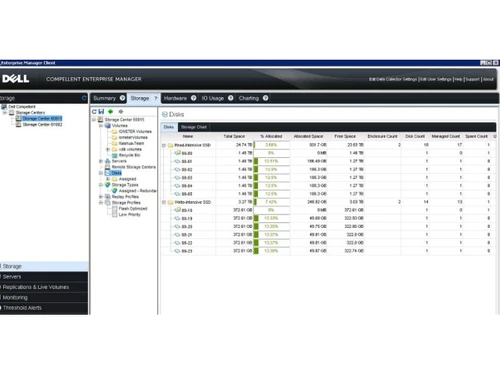Expand the Servers tree node
500x375 pixels.
[101, 161]
